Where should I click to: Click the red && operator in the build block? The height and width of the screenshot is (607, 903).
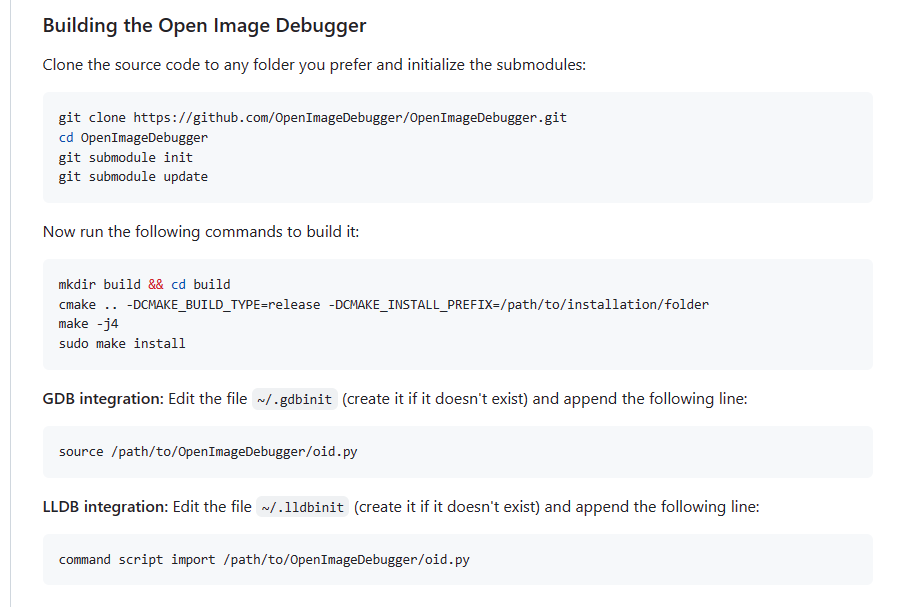(155, 284)
